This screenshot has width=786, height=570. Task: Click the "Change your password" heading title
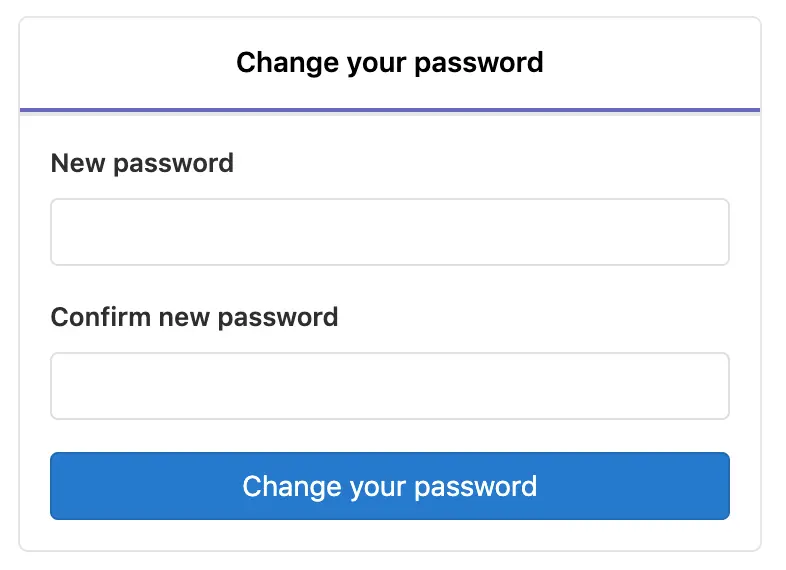click(389, 63)
